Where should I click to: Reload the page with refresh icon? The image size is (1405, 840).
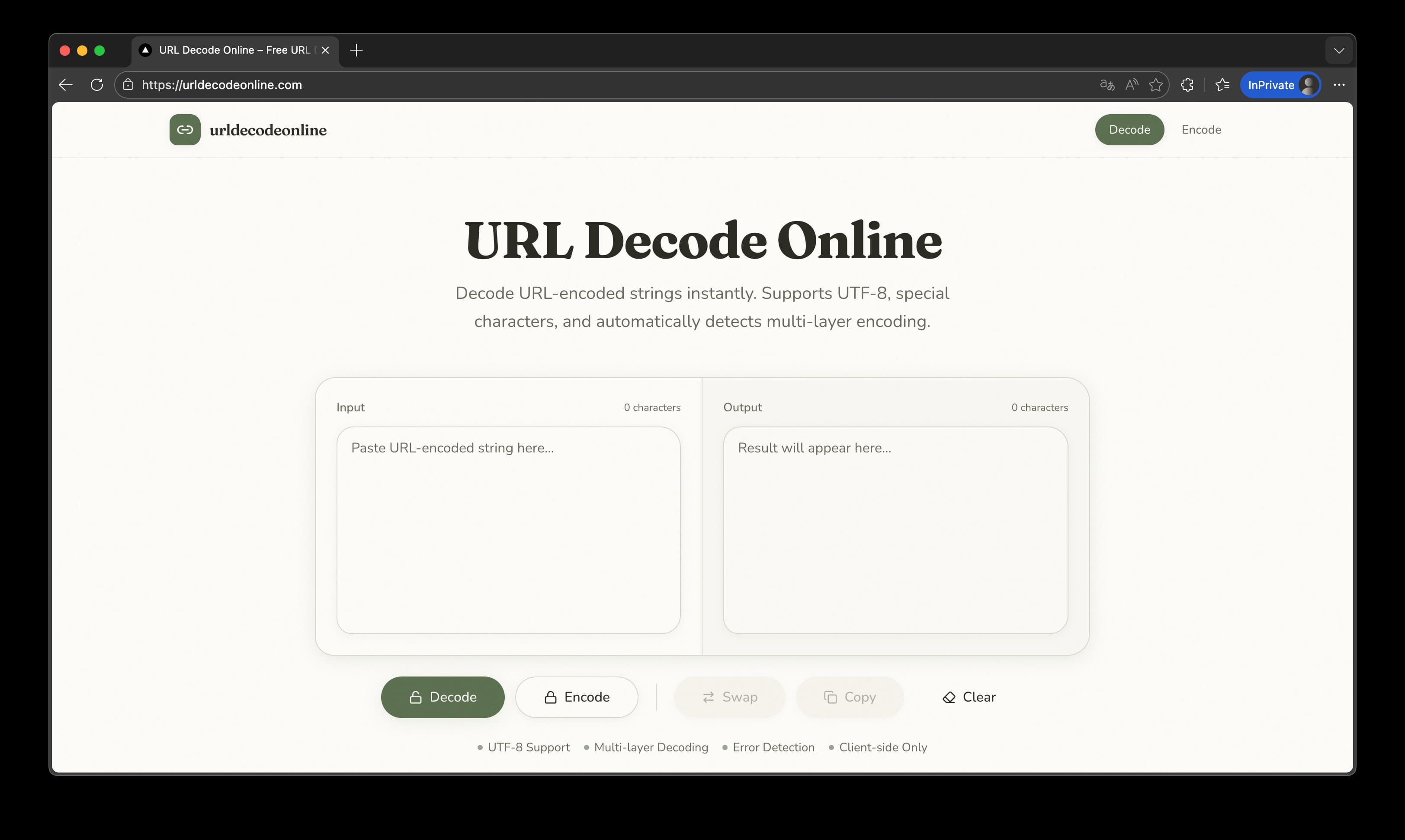pyautogui.click(x=97, y=85)
